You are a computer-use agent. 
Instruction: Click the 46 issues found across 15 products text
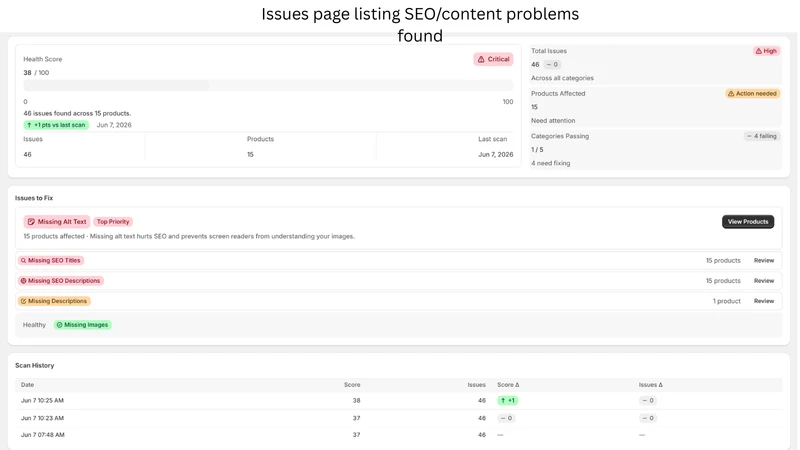click(77, 113)
